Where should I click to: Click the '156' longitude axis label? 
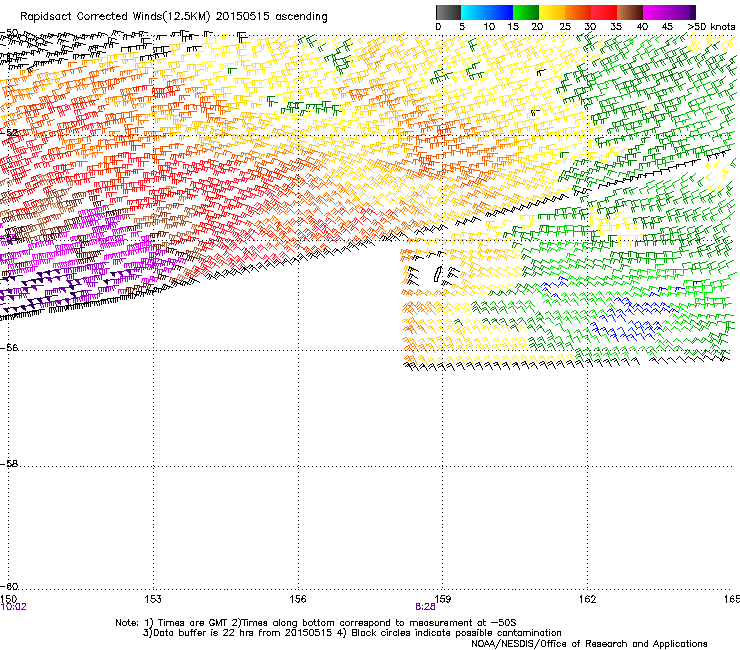coord(298,599)
